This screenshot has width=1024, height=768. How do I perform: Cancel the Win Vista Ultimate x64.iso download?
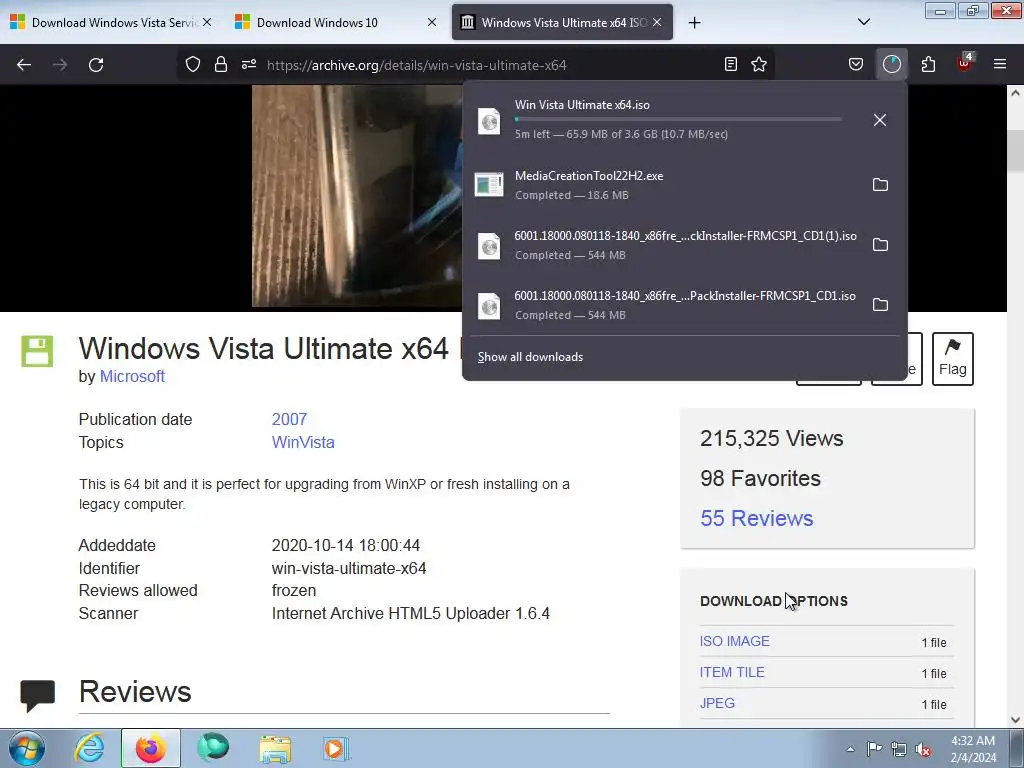click(x=880, y=120)
